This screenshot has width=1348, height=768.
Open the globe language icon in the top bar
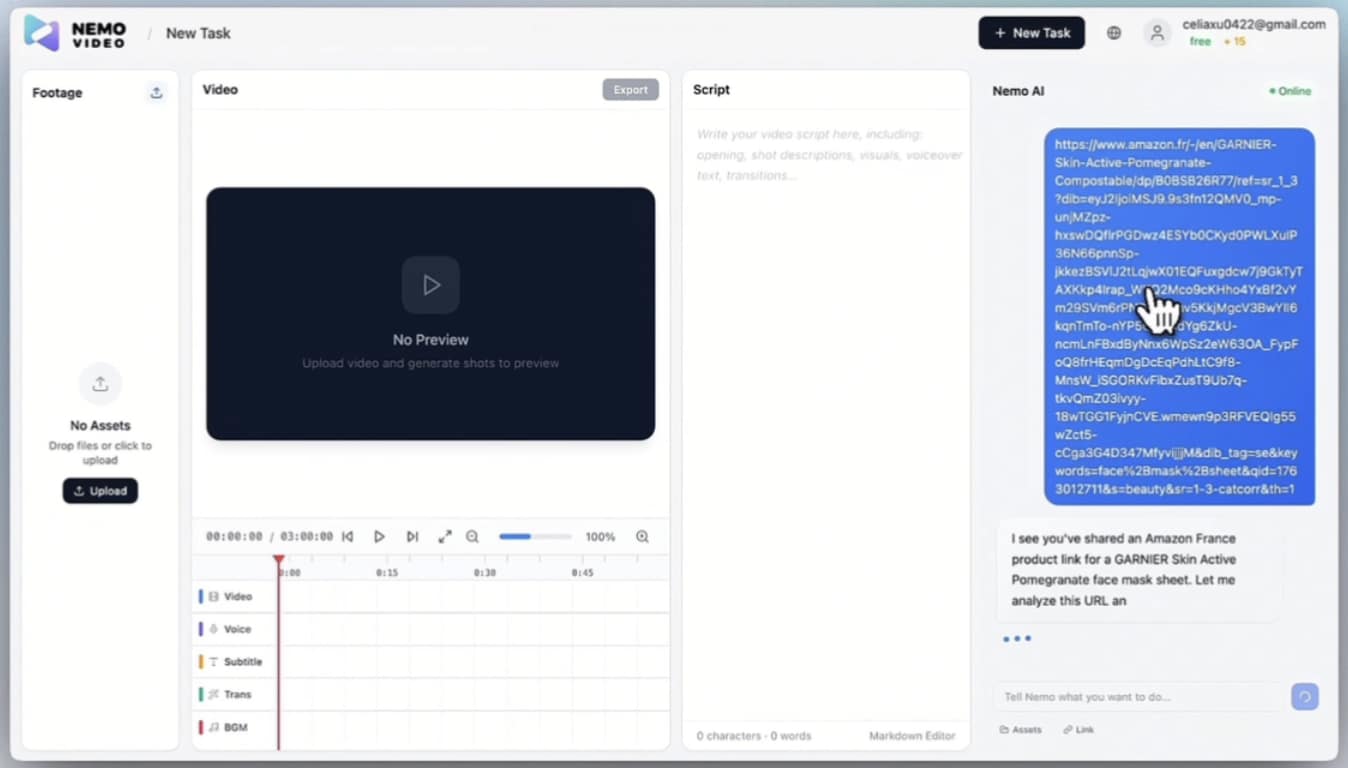pyautogui.click(x=1113, y=31)
